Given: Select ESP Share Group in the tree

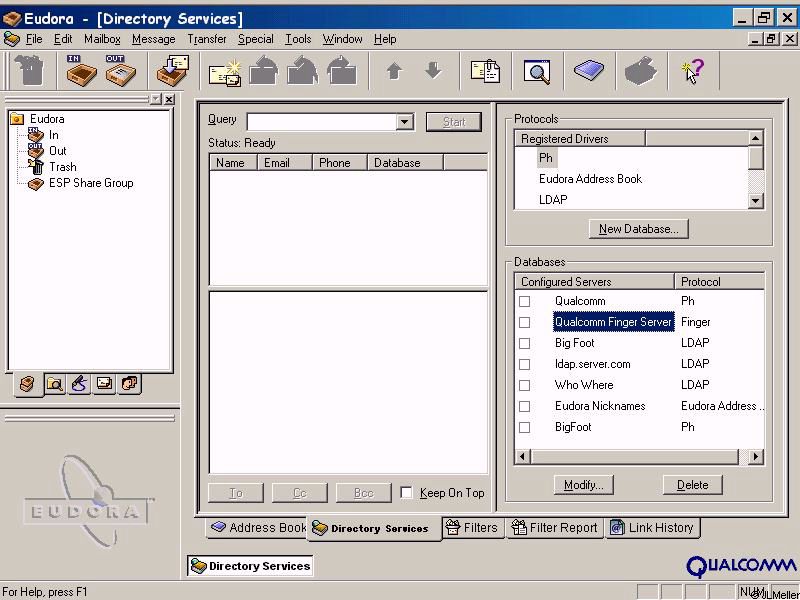Looking at the screenshot, I should coord(91,183).
